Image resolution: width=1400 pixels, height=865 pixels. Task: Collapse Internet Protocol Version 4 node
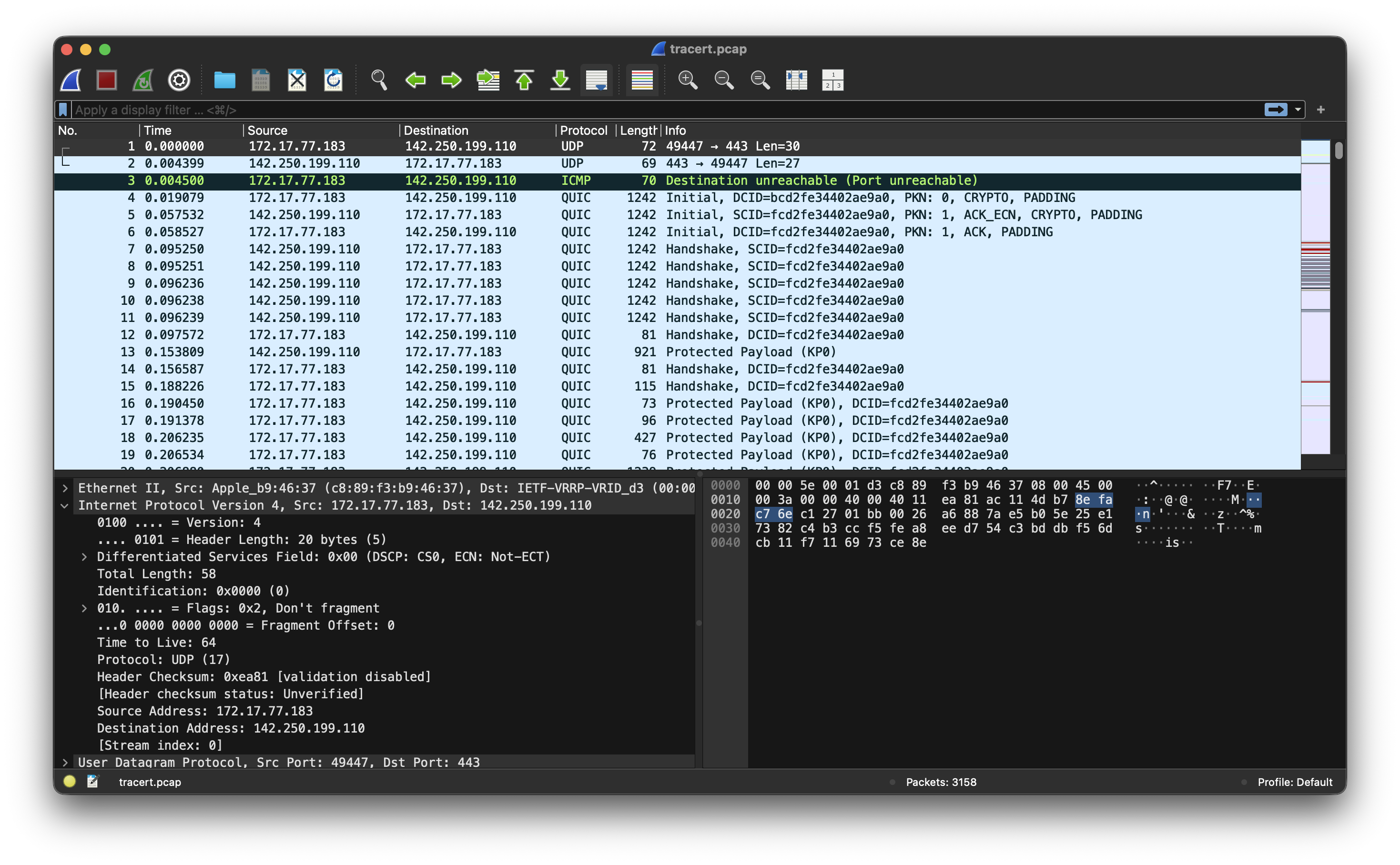(x=65, y=506)
